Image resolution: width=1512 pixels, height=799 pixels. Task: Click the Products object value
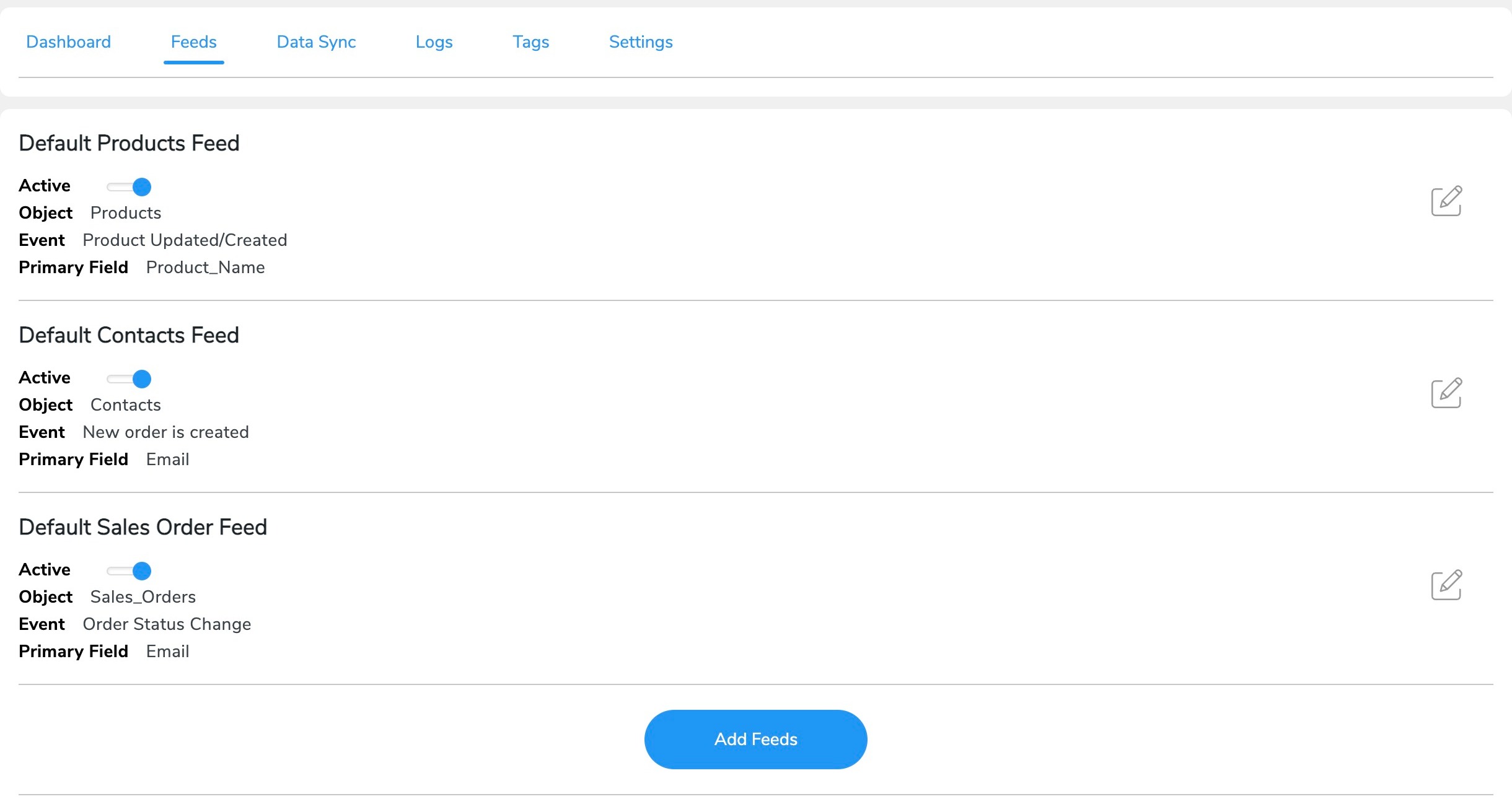pyautogui.click(x=126, y=212)
